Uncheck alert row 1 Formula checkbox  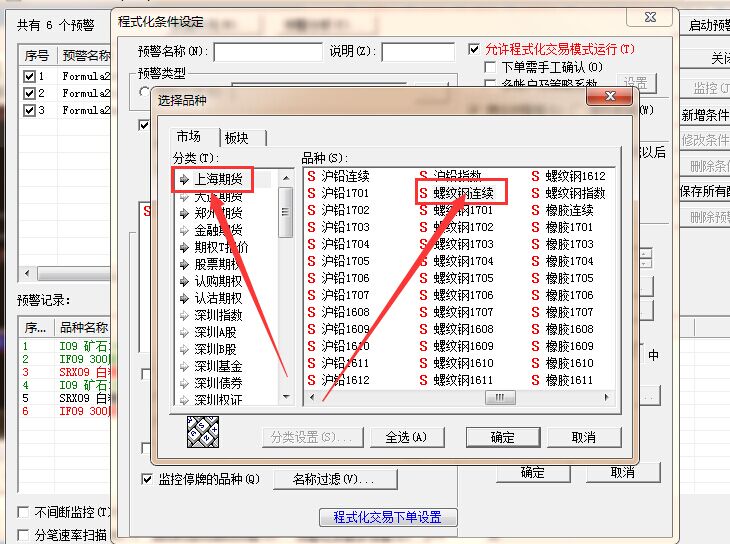[x=29, y=76]
